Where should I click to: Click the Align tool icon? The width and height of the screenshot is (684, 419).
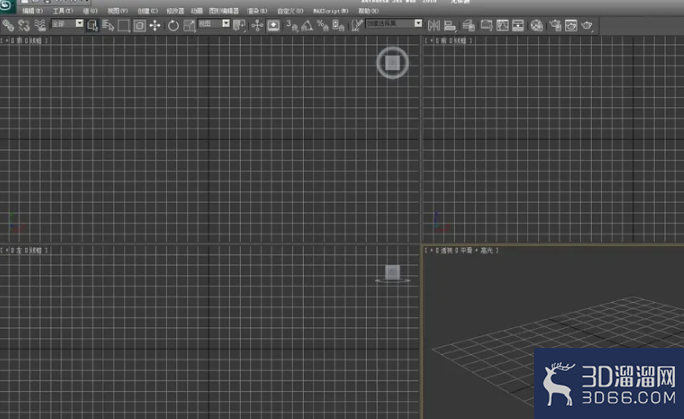(x=450, y=25)
